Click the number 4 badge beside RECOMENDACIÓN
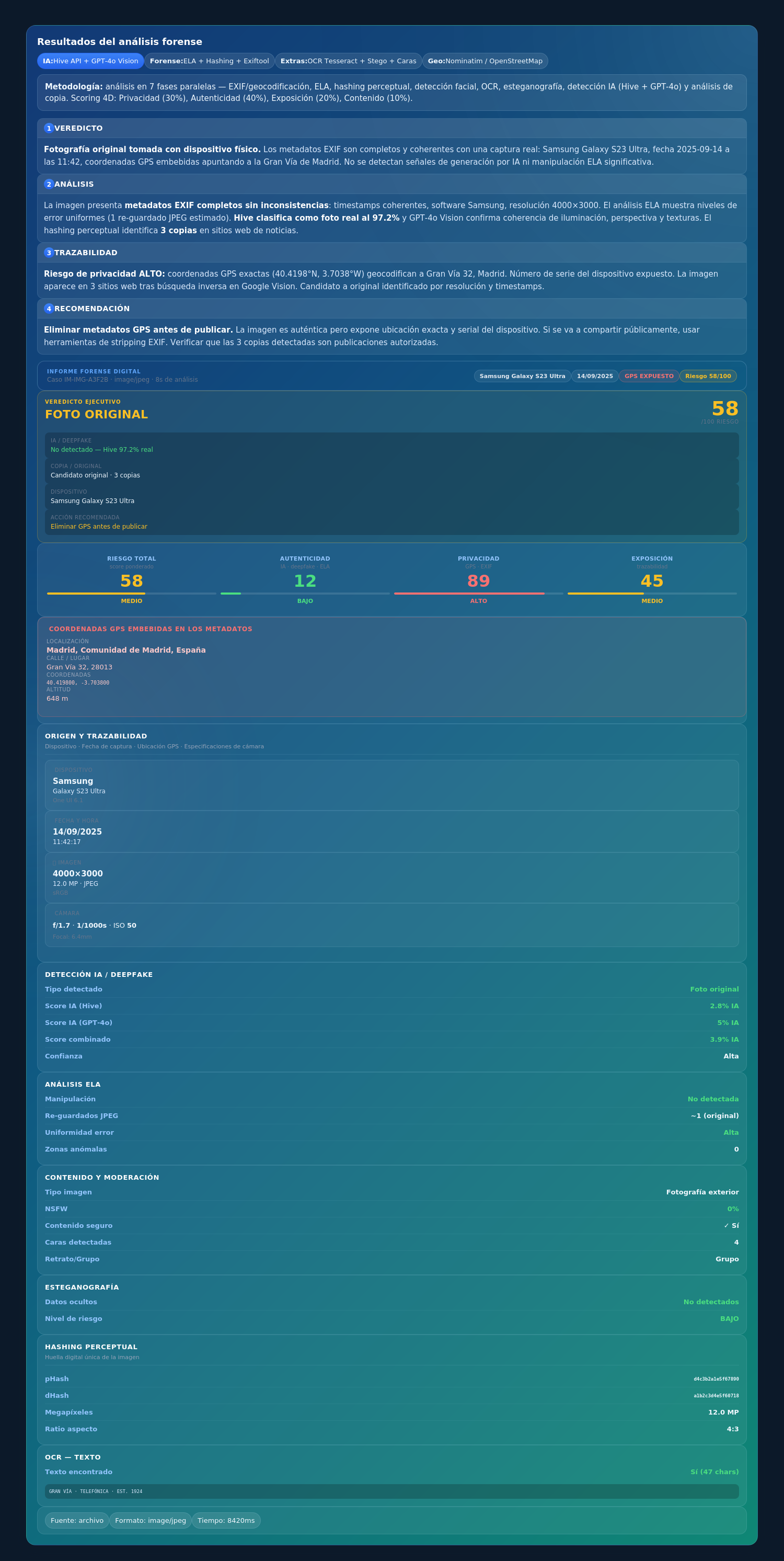The image size is (784, 1561). [x=49, y=309]
